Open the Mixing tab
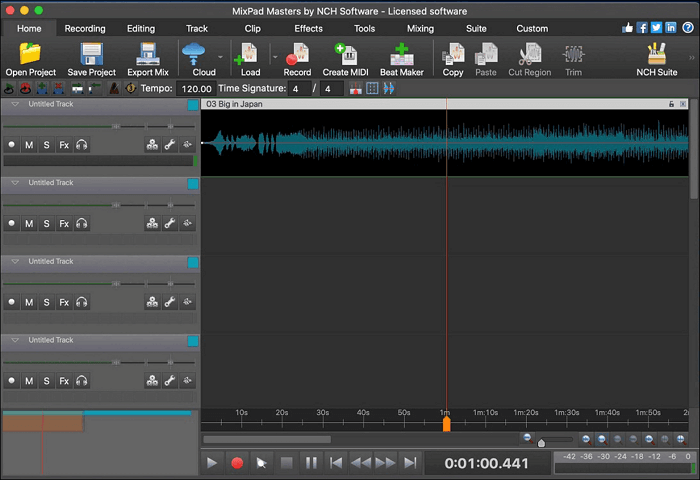Viewport: 700px width, 480px height. tap(420, 29)
